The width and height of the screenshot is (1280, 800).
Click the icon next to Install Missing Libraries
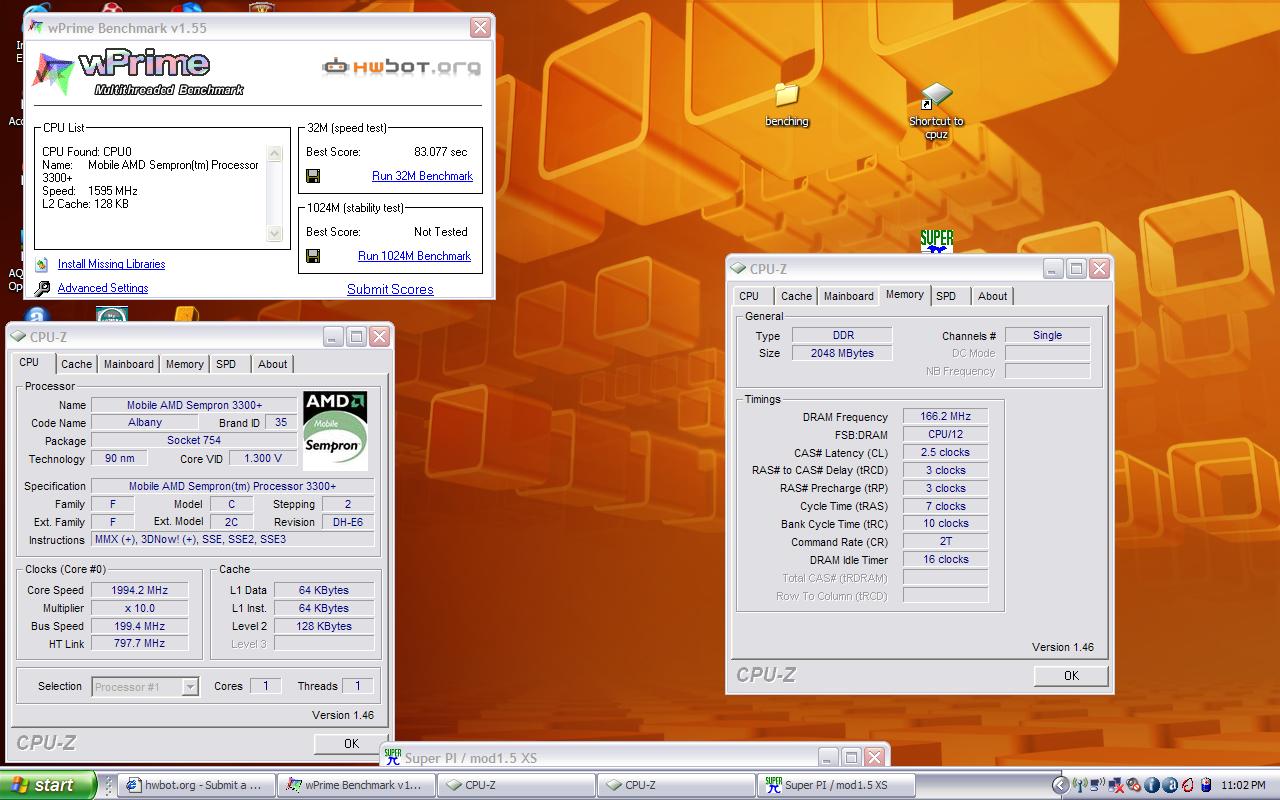coord(41,265)
